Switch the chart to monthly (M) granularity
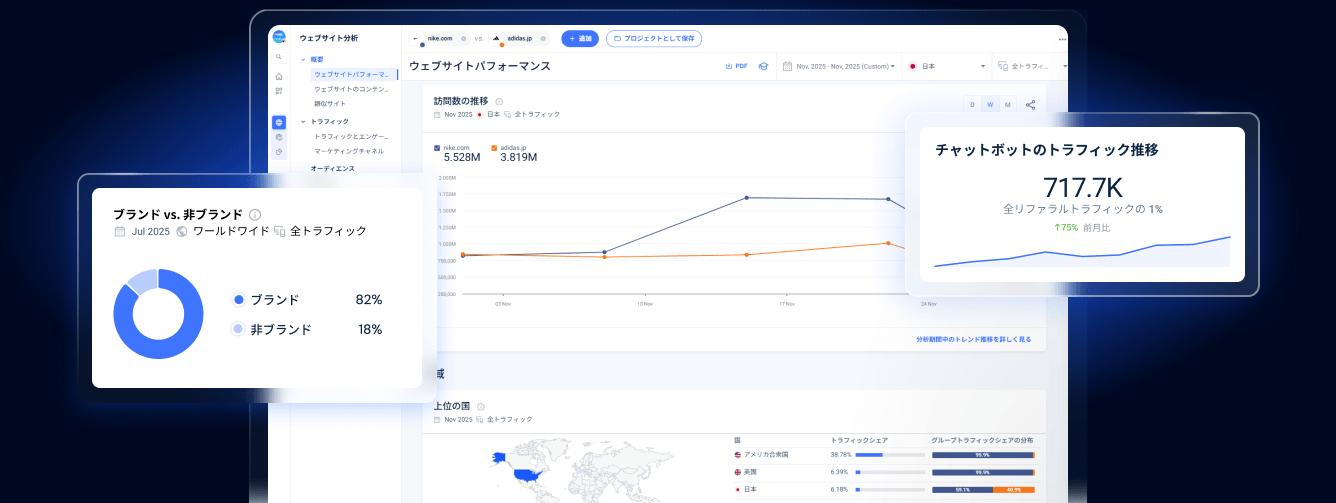This screenshot has height=503, width=1336. 1007,104
